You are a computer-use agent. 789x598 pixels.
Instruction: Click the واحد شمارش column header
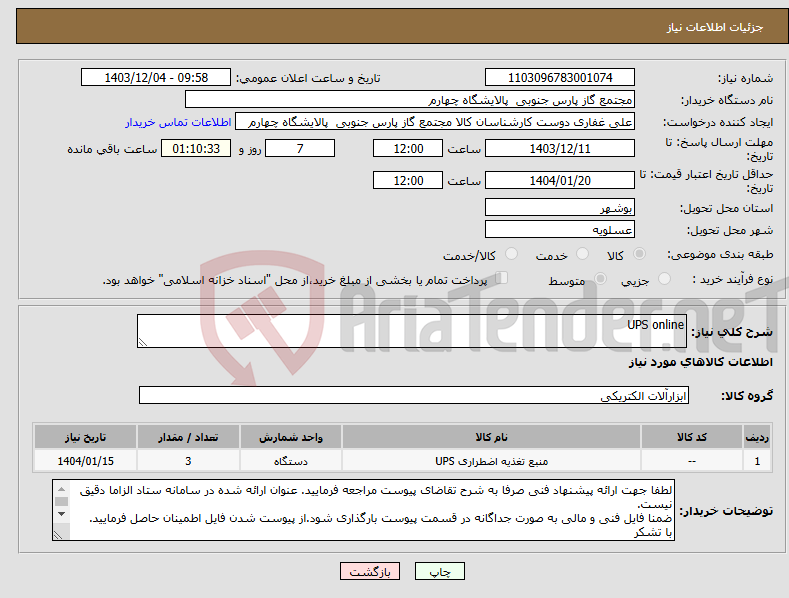pyautogui.click(x=291, y=437)
